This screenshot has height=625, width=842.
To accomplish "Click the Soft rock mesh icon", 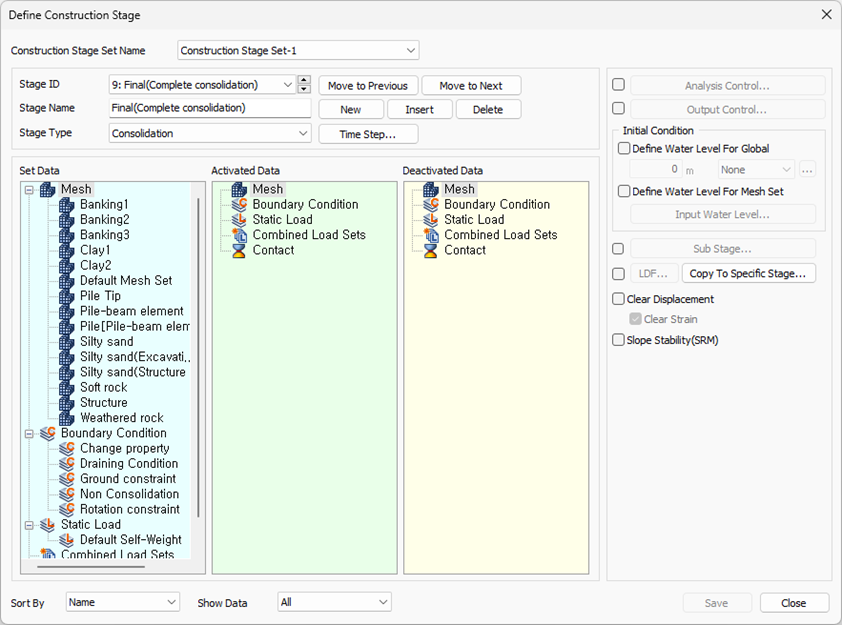I will pos(66,387).
